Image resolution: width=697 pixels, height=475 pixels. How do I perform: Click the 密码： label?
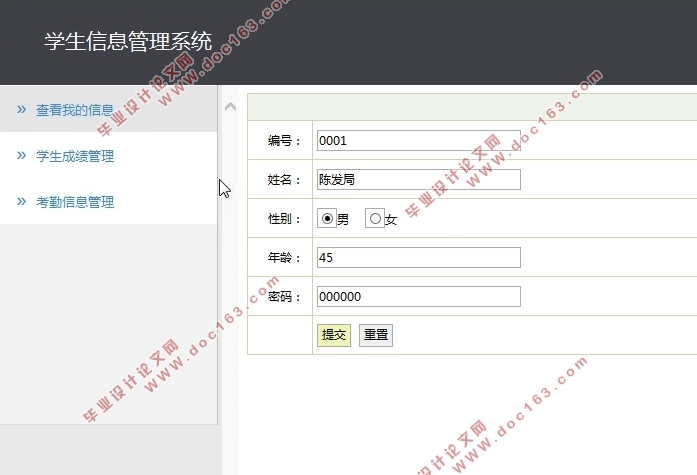(x=284, y=297)
